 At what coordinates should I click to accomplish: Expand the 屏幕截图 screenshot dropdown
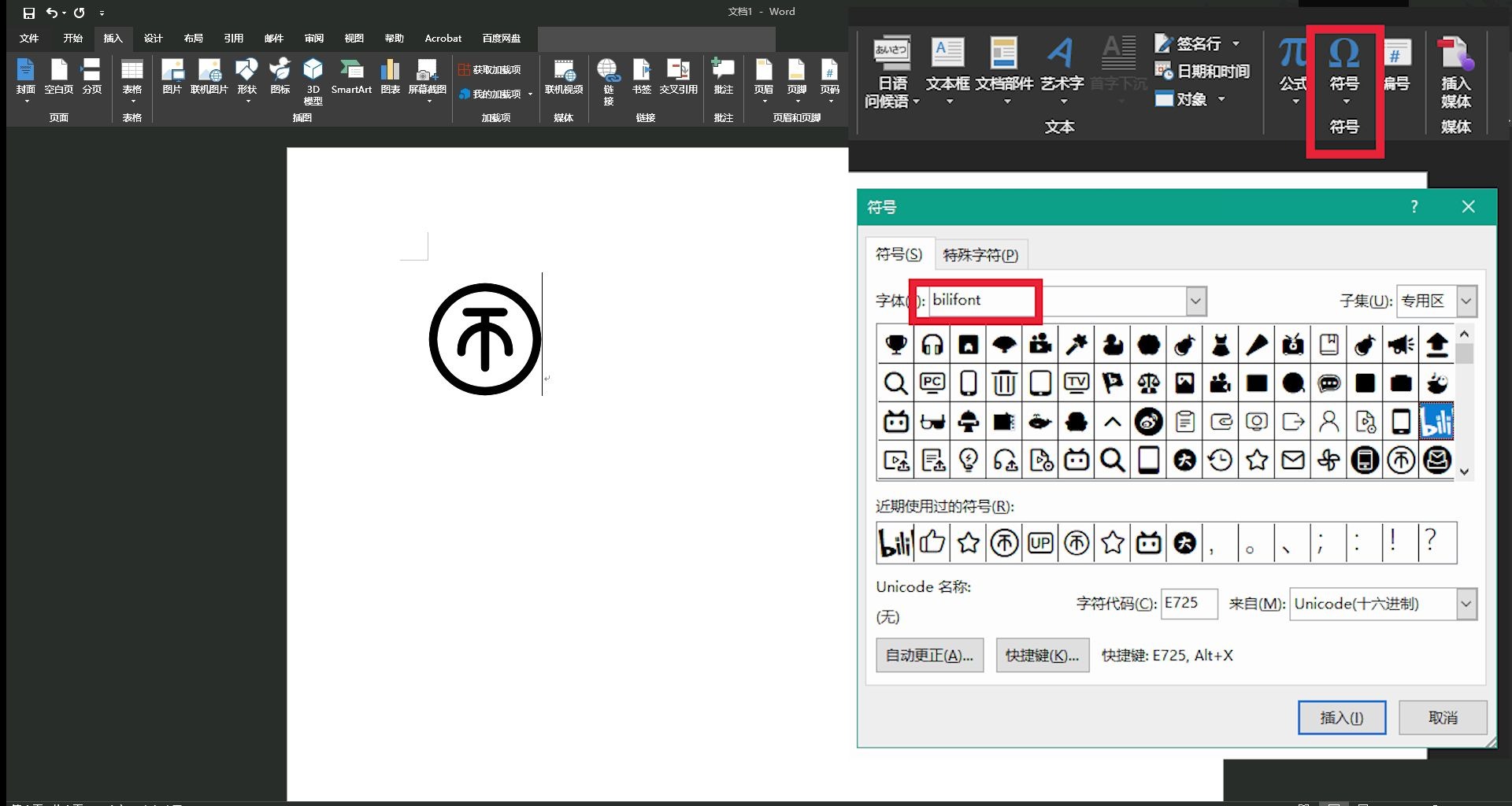tap(428, 102)
